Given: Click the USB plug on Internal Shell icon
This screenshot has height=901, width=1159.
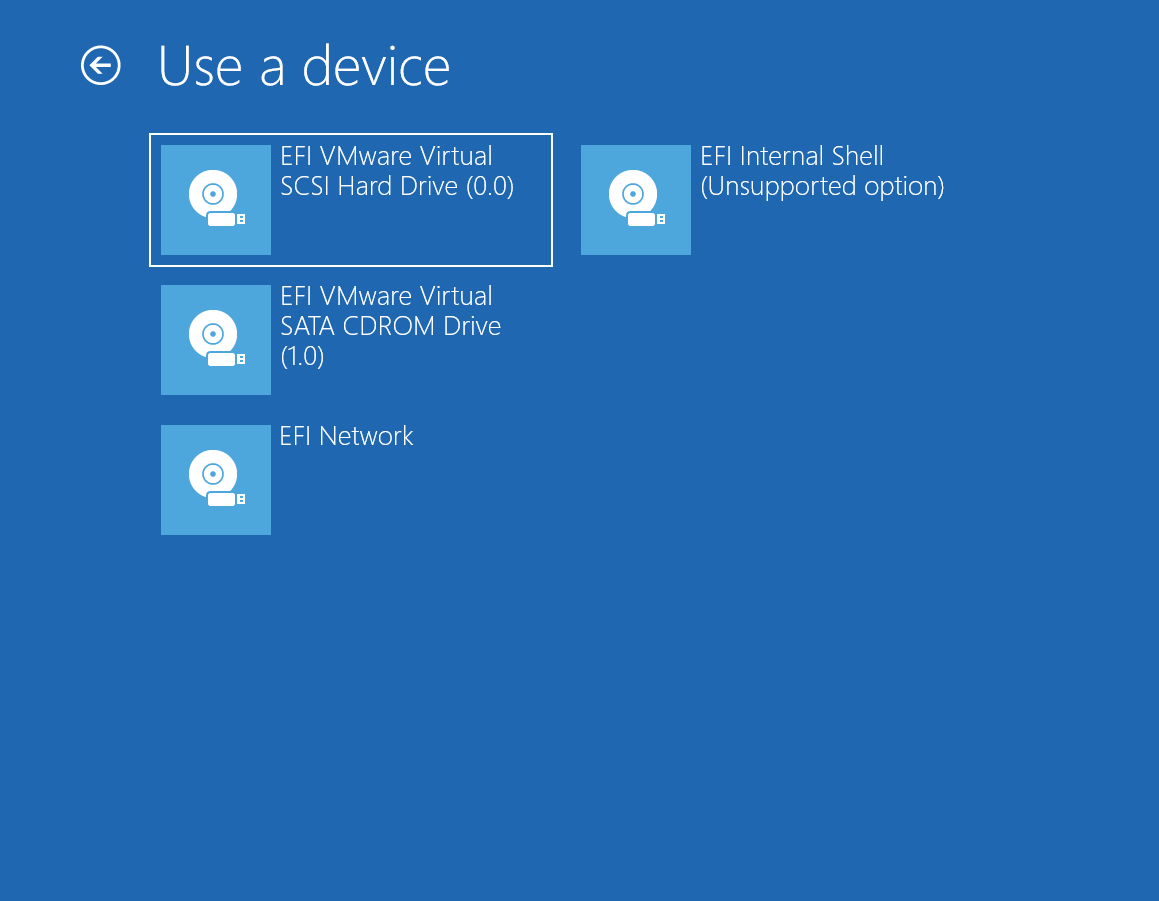Looking at the screenshot, I should (x=646, y=219).
